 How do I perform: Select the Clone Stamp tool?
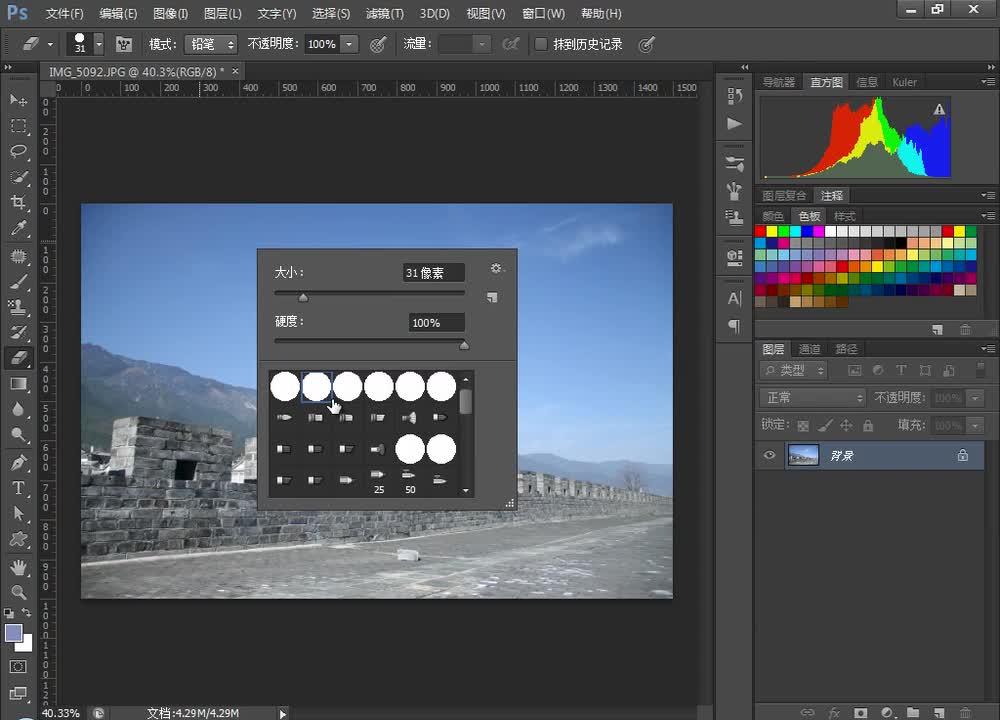(18, 307)
